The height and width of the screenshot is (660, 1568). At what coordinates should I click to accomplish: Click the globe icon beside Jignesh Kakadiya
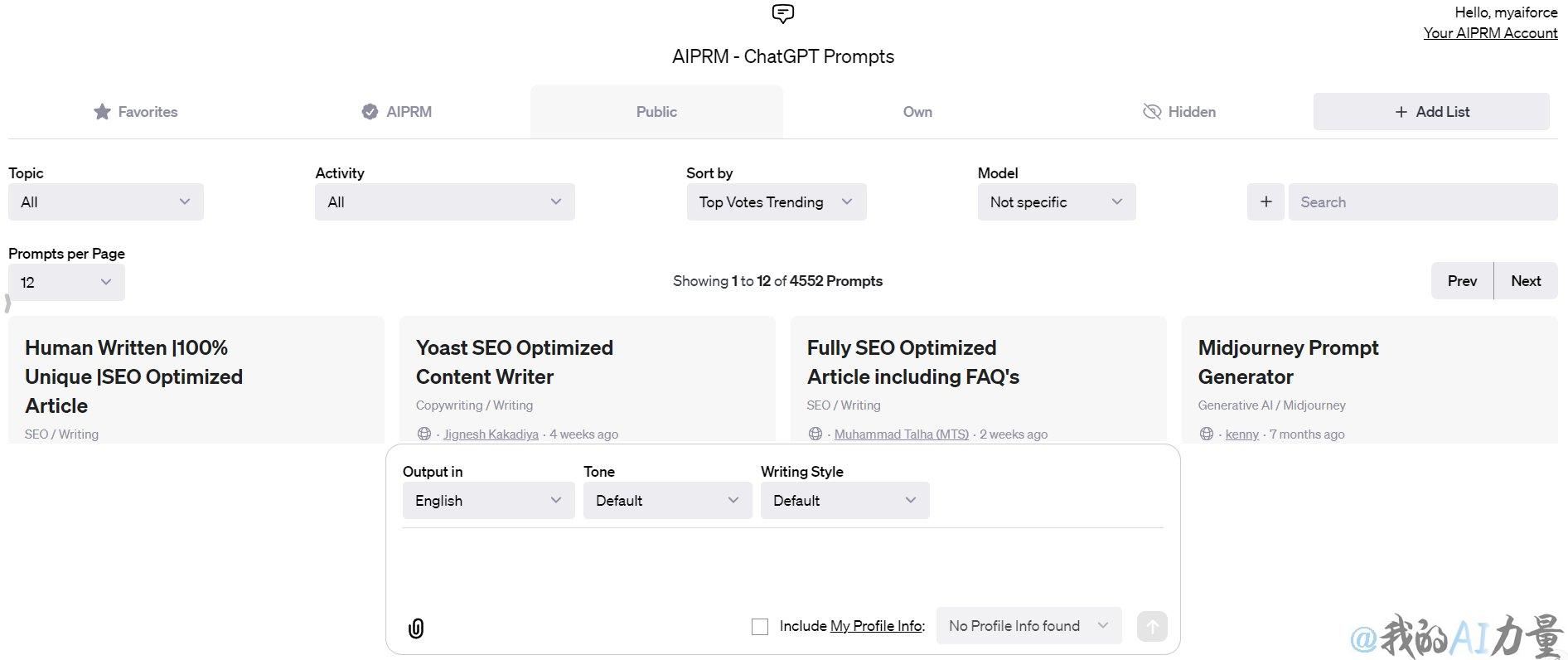click(424, 434)
